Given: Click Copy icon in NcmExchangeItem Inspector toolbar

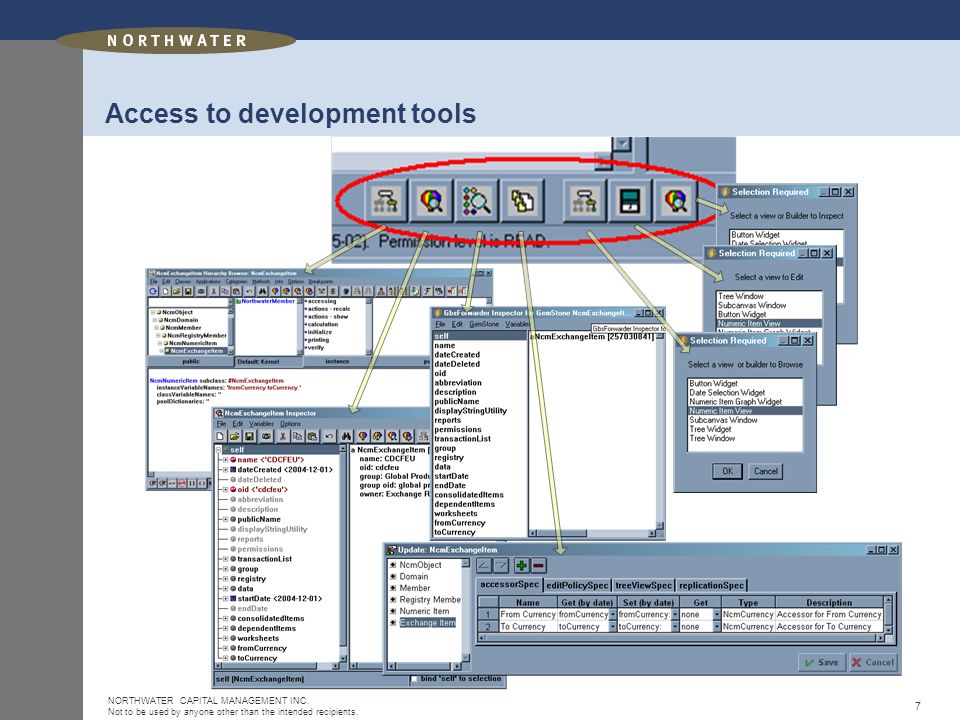Looking at the screenshot, I should 298,436.
